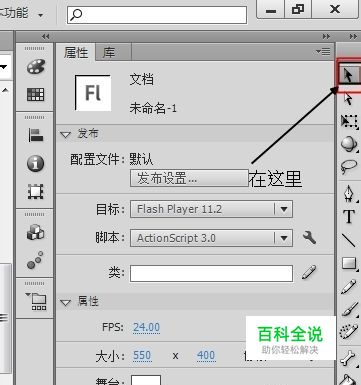Open the Project folder panel
Screen dimensions: 361x385
36,301
